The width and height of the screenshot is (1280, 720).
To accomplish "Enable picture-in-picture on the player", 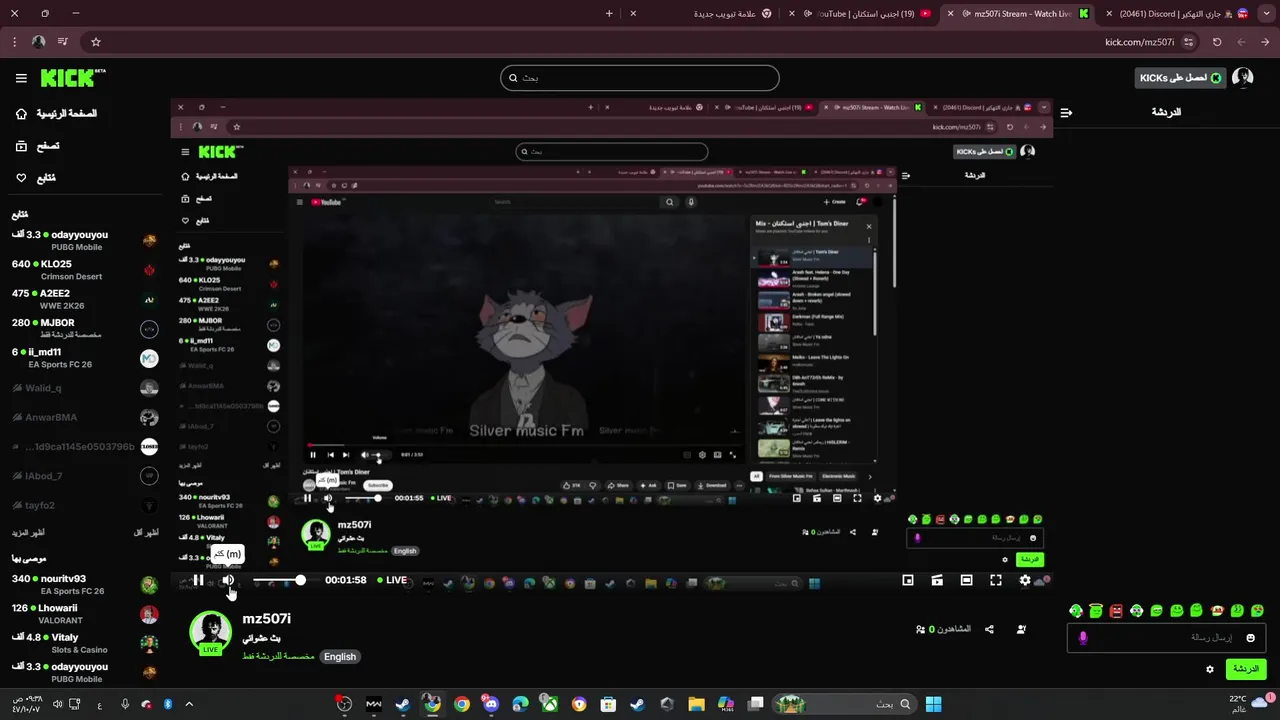I will (908, 580).
